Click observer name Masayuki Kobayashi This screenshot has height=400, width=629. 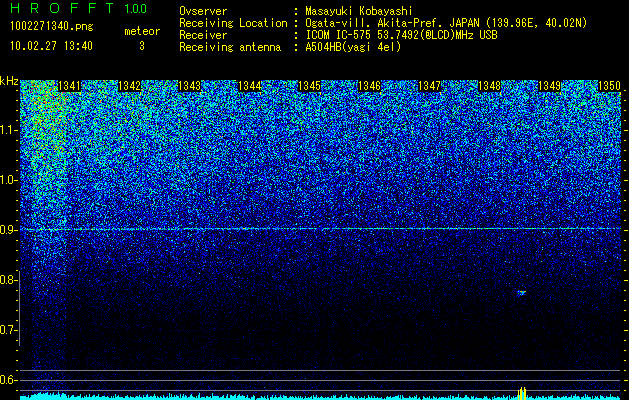click(x=359, y=11)
